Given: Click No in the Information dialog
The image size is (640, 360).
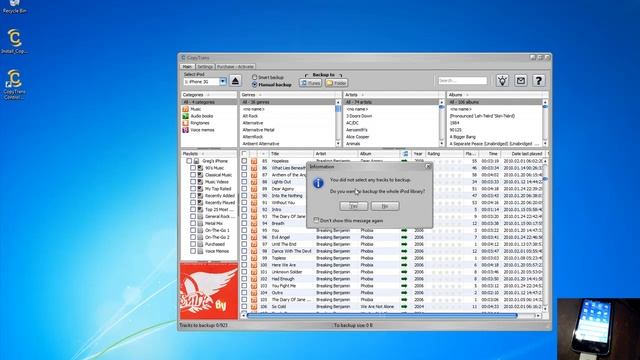Looking at the screenshot, I should [385, 206].
